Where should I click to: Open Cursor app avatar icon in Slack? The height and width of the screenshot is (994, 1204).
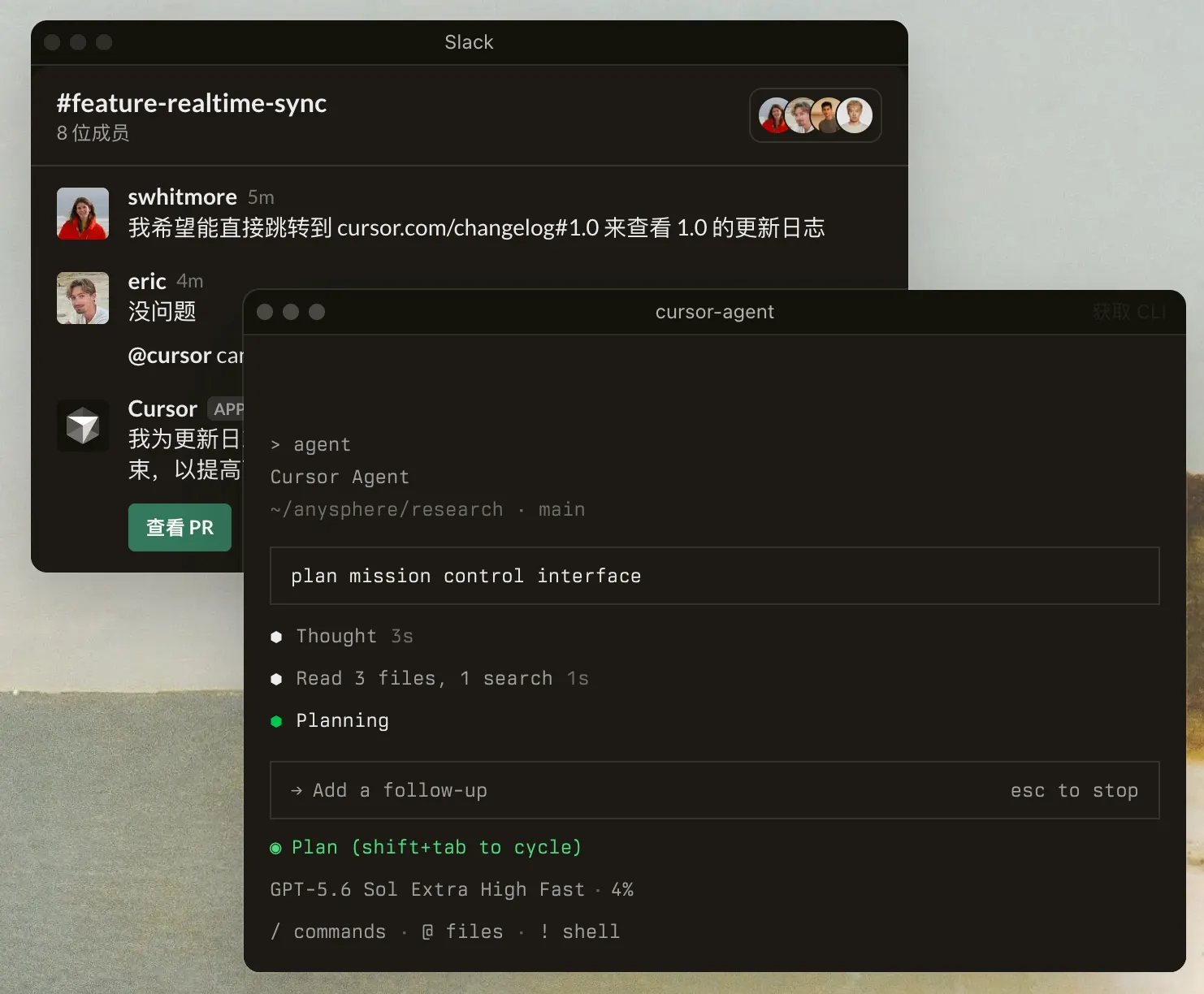point(83,426)
